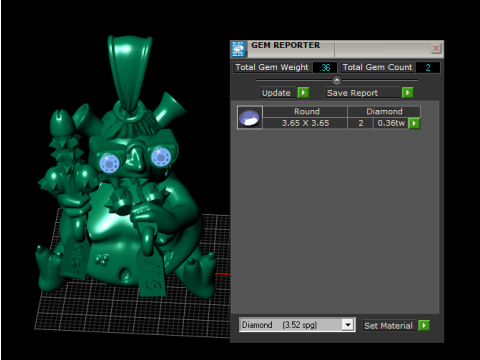
Task: Click the Total Gem Weight value field
Action: pyautogui.click(x=325, y=68)
